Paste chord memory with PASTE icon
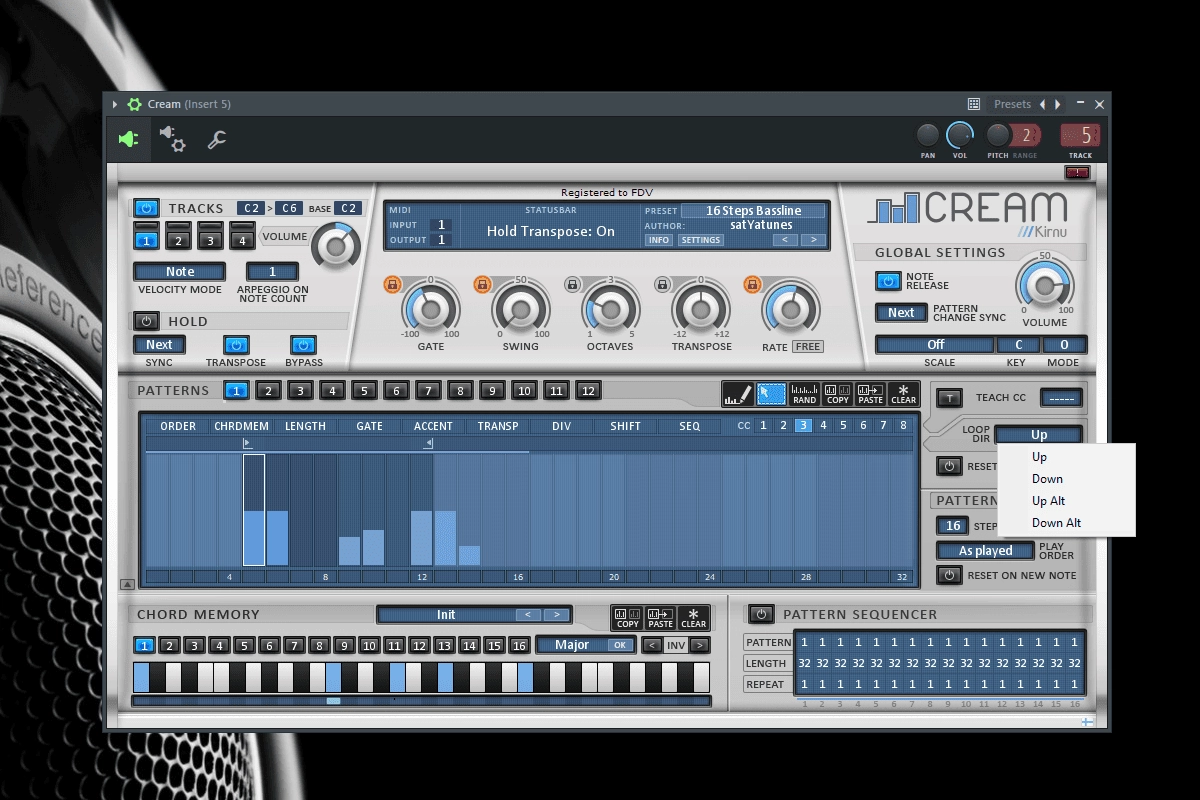This screenshot has width=1200, height=800. click(660, 618)
